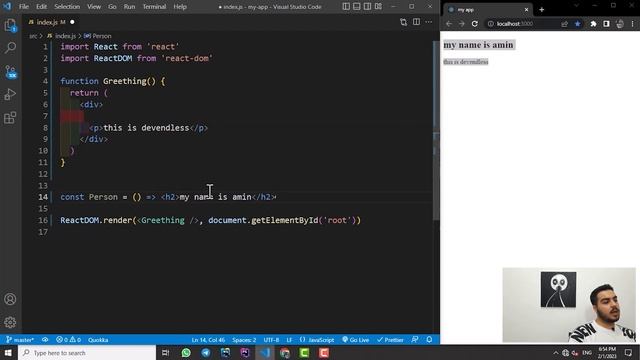The width and height of the screenshot is (640, 360).
Task: Reload the localhost page
Action: (475, 24)
